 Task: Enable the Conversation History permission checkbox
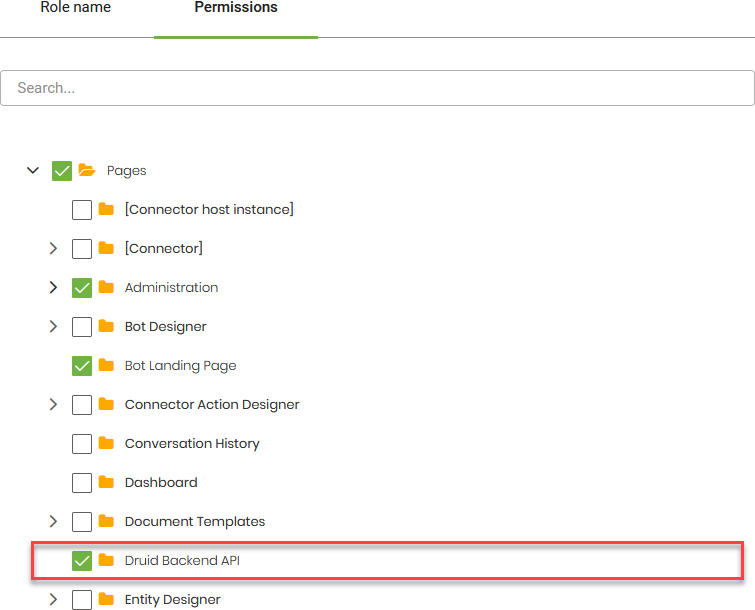(82, 444)
